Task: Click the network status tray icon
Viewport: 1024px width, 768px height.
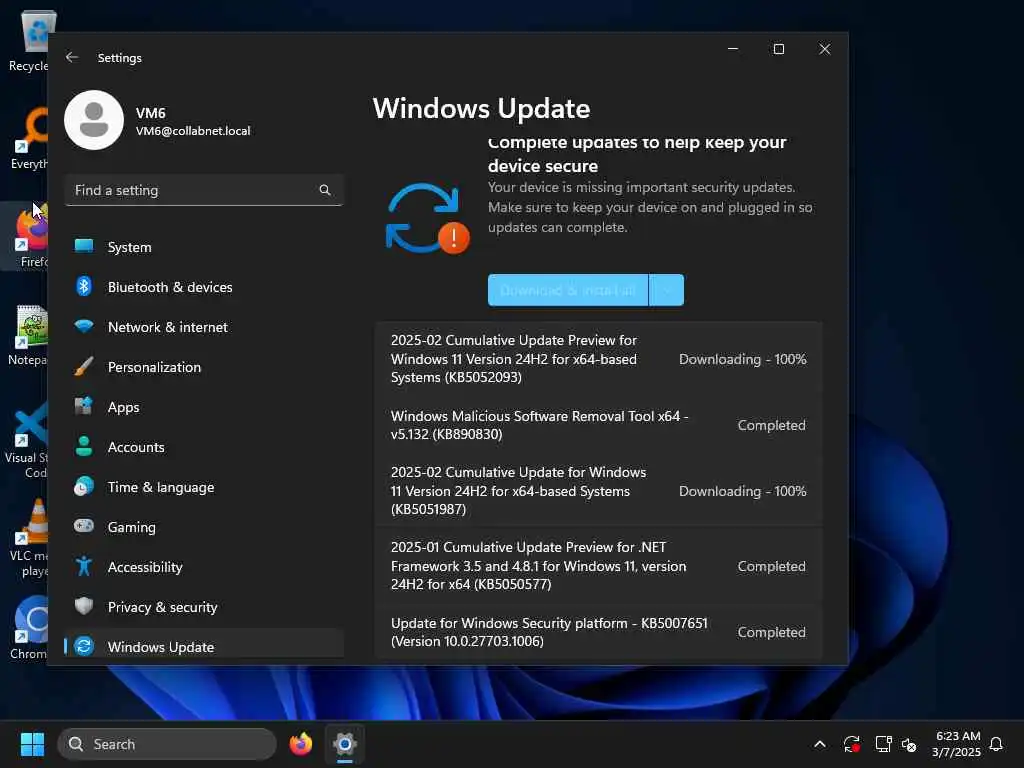Action: 884,744
